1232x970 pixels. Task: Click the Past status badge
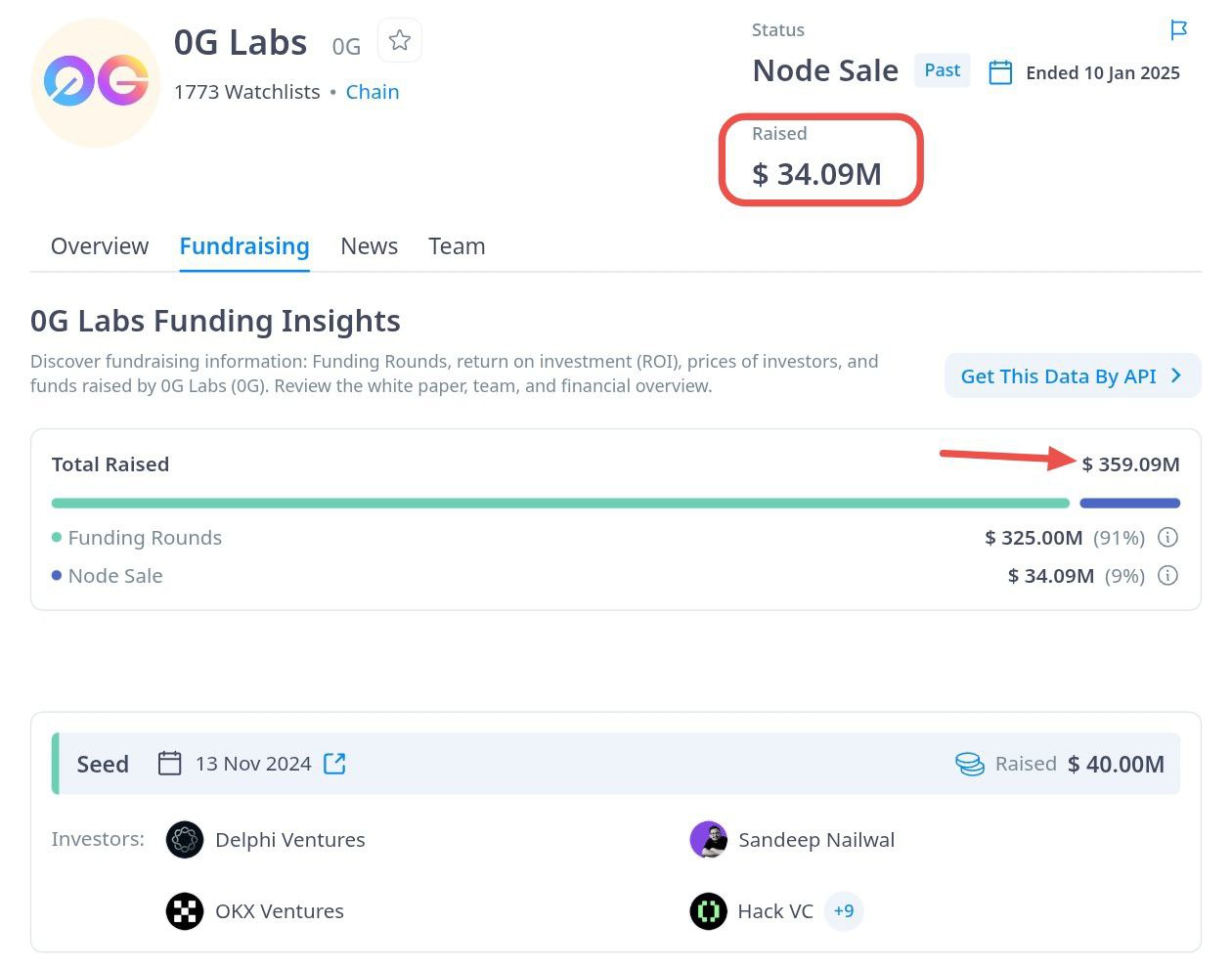pos(943,70)
